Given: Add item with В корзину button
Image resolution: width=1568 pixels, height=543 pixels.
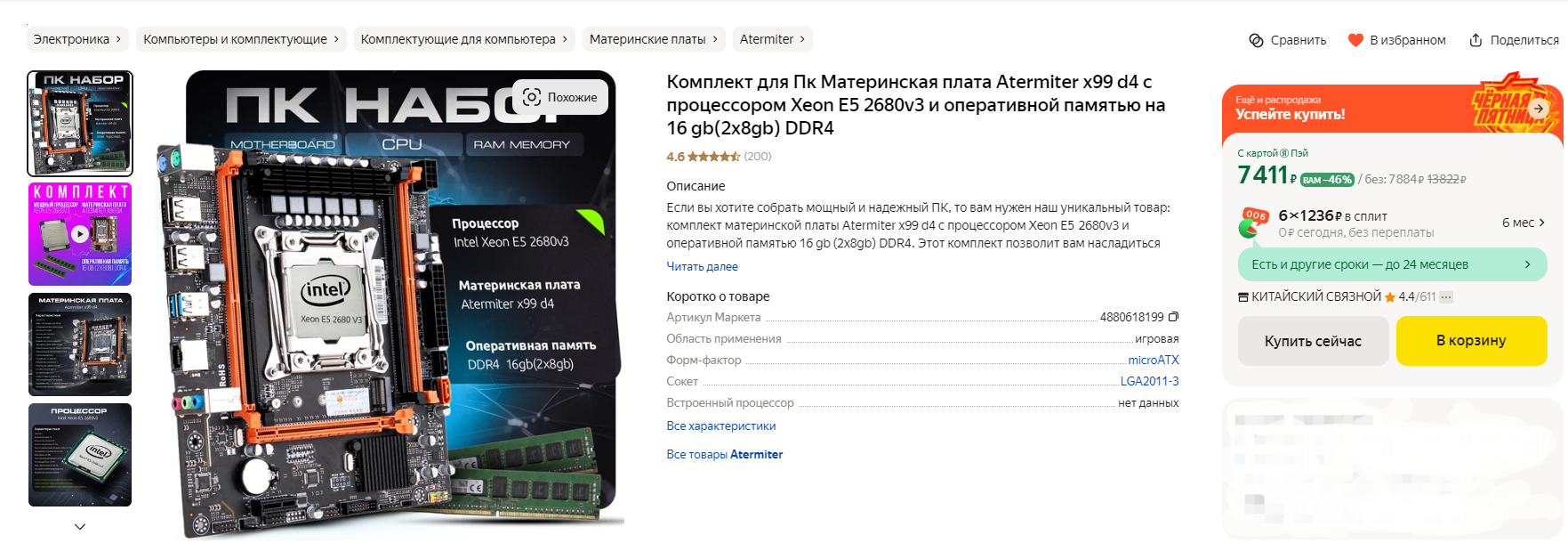Looking at the screenshot, I should point(1471,341).
